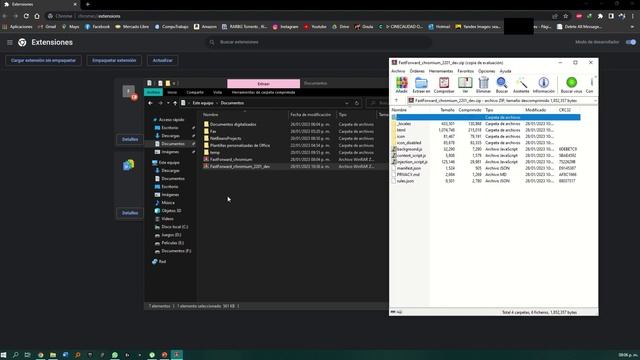
Task: Open the Favoritos menu in WinRAR
Action: click(465, 71)
